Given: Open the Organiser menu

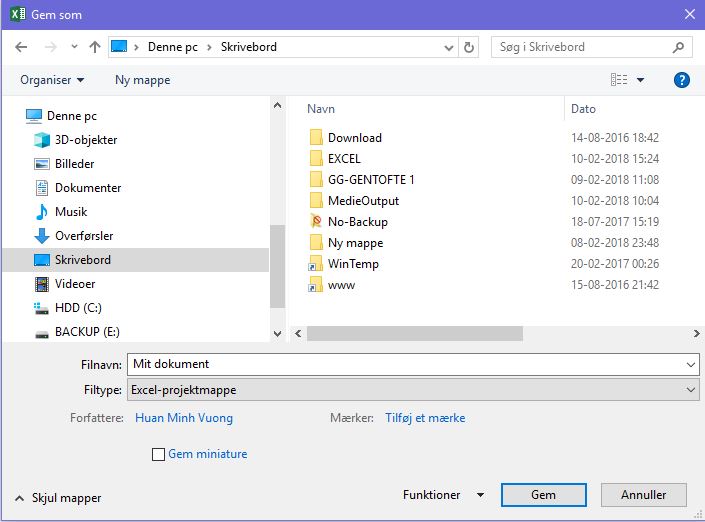Looking at the screenshot, I should pyautogui.click(x=52, y=80).
